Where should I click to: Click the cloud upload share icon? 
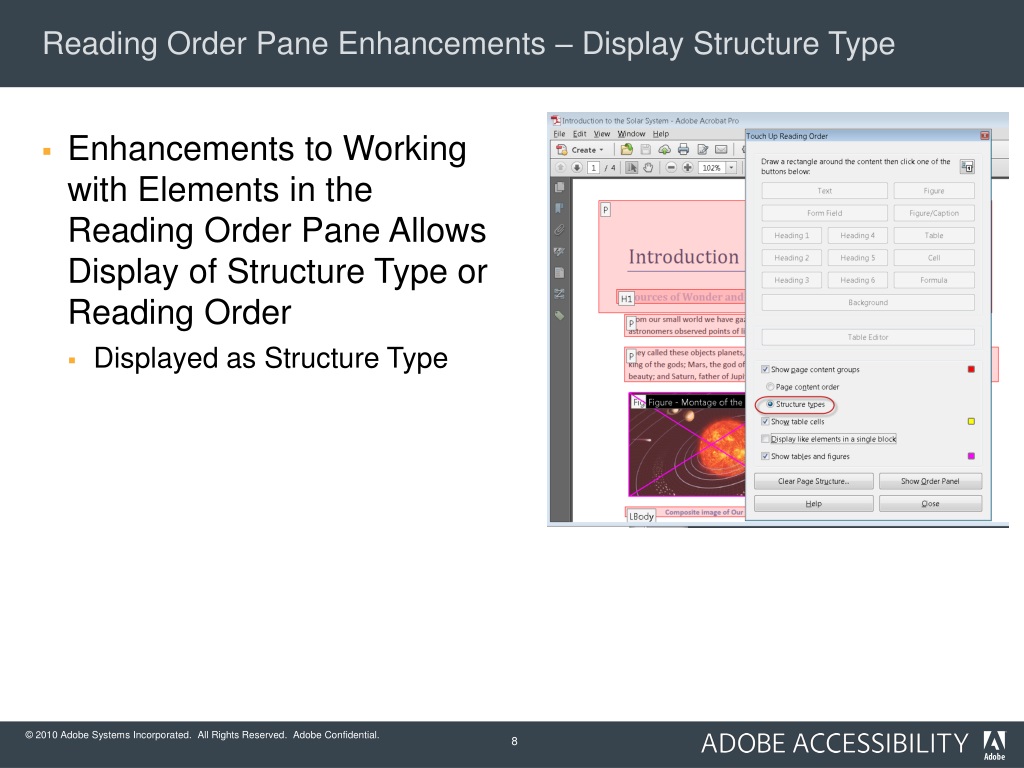click(x=664, y=150)
